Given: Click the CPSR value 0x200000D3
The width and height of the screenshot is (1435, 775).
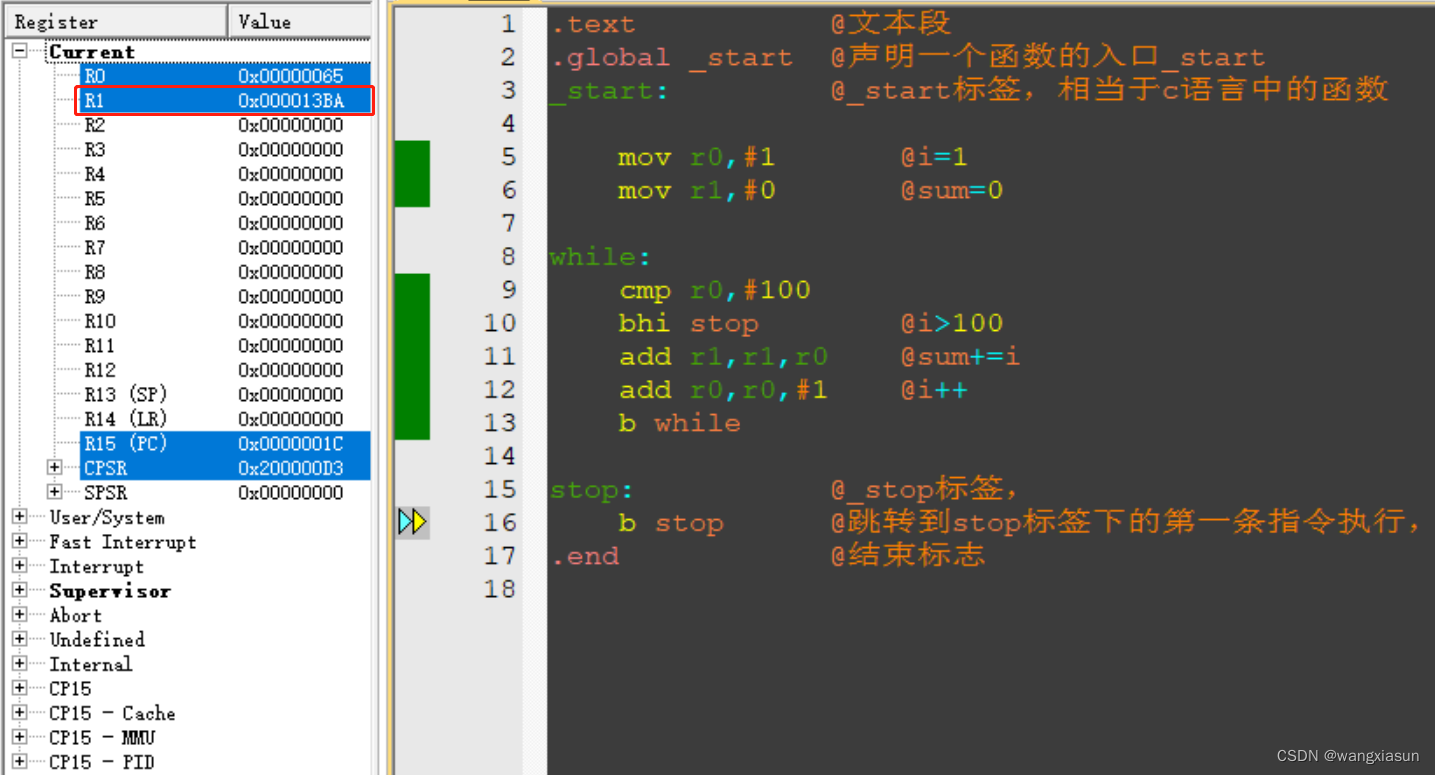Looking at the screenshot, I should tap(290, 468).
